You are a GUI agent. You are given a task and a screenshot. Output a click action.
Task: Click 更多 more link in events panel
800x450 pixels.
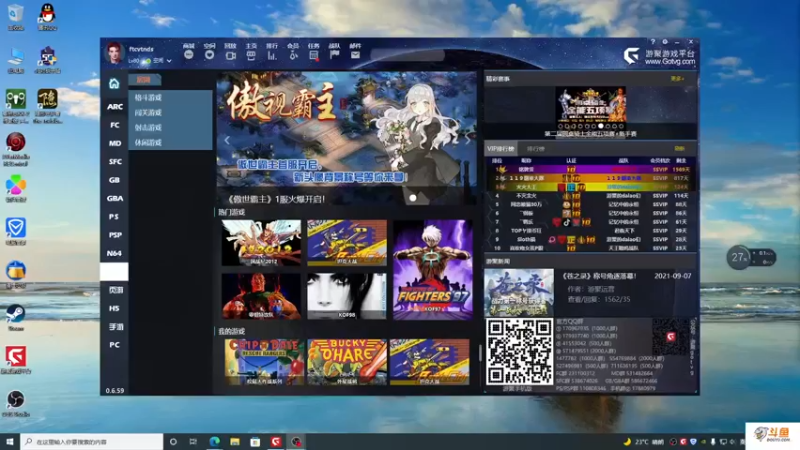677,79
